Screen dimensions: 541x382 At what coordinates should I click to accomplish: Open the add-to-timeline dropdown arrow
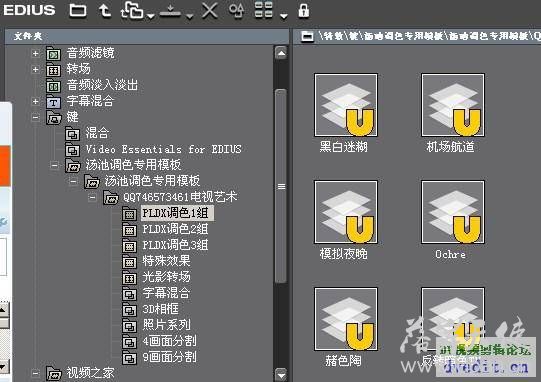pos(189,16)
